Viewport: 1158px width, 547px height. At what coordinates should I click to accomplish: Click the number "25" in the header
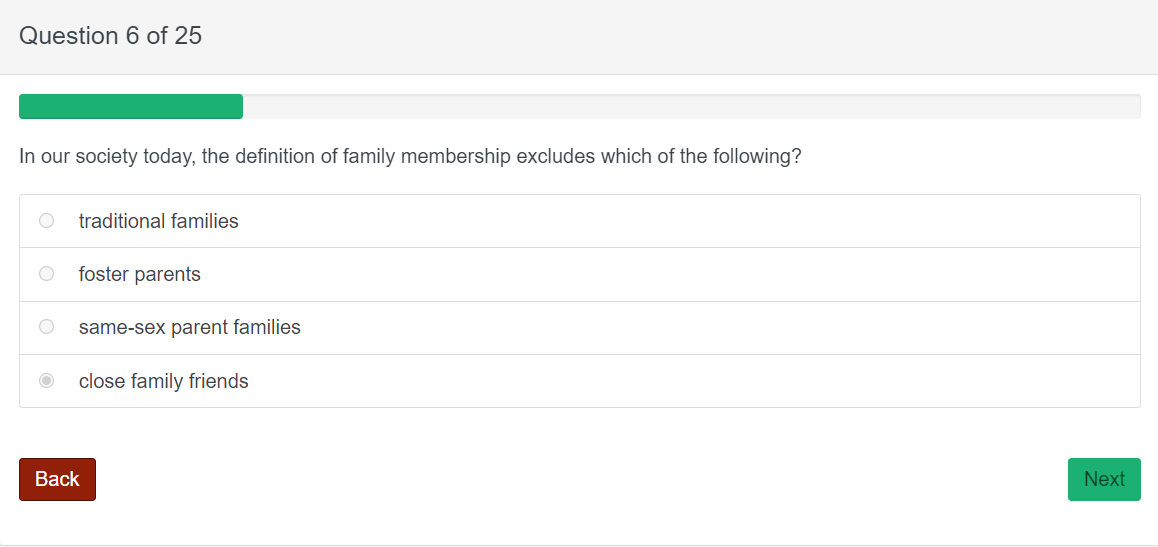(188, 36)
